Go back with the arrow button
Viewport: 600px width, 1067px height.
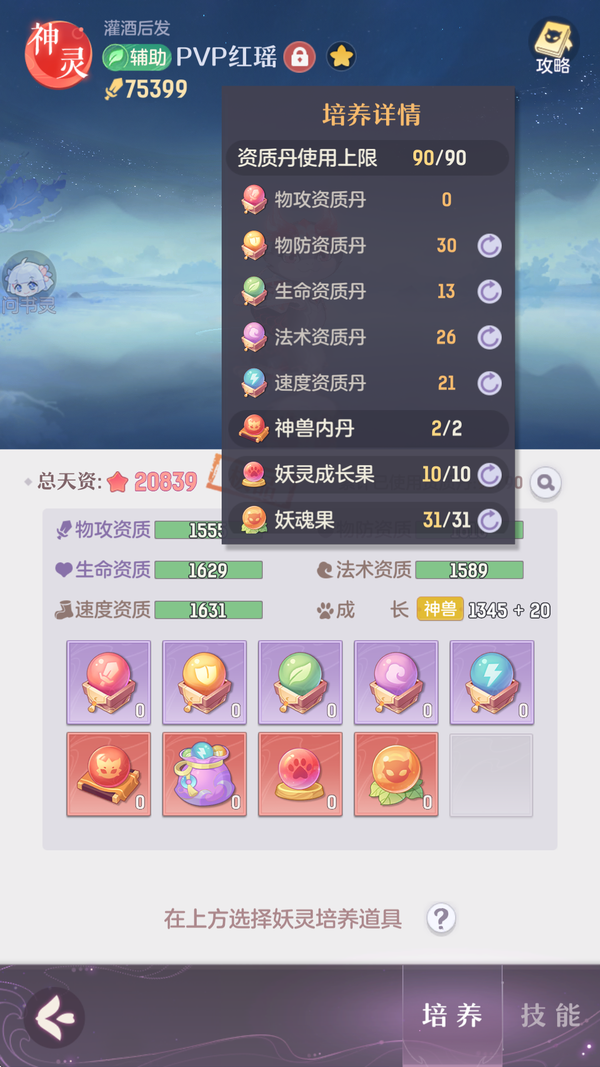point(54,1017)
